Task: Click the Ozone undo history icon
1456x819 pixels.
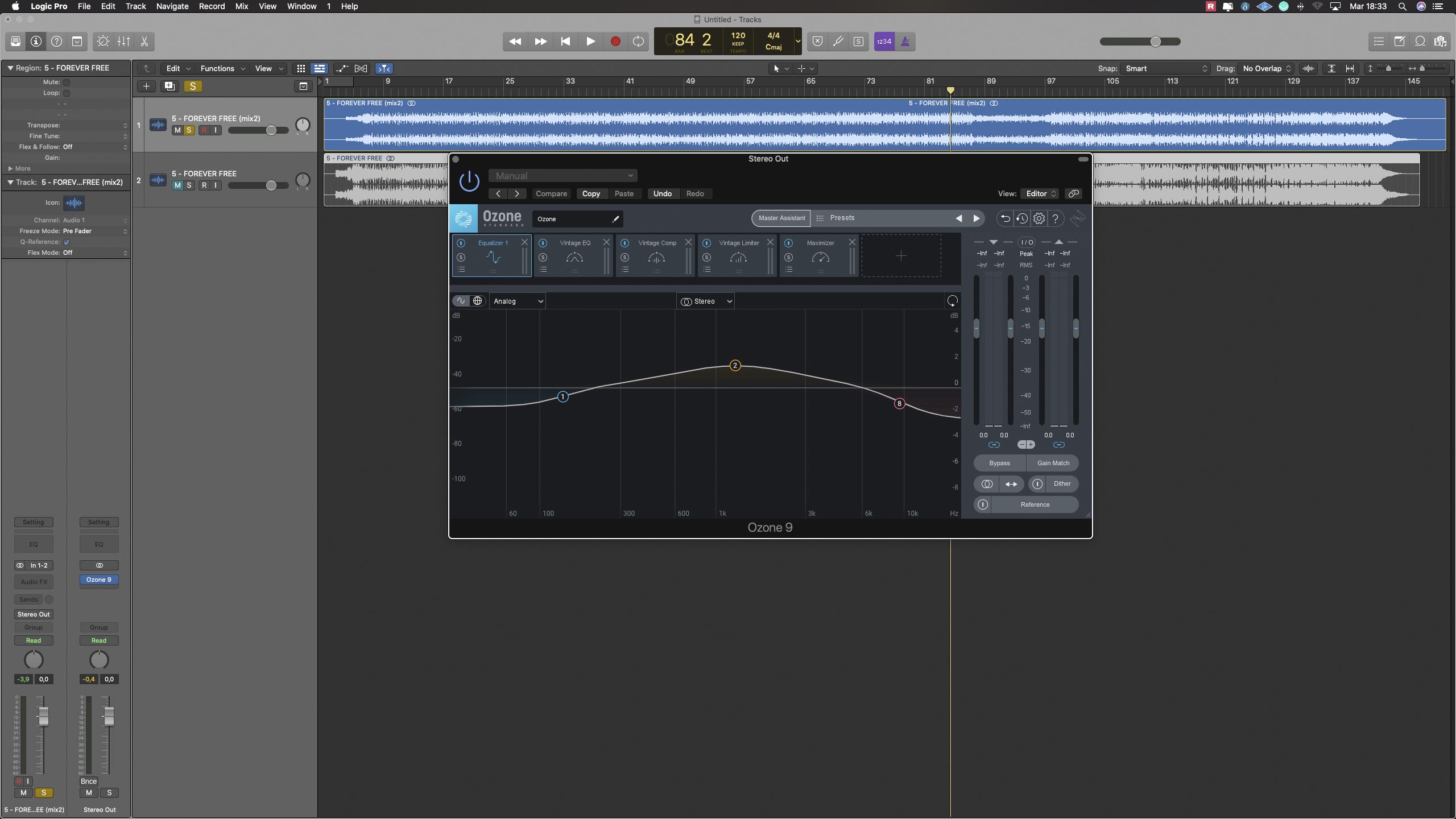Action: (1021, 218)
